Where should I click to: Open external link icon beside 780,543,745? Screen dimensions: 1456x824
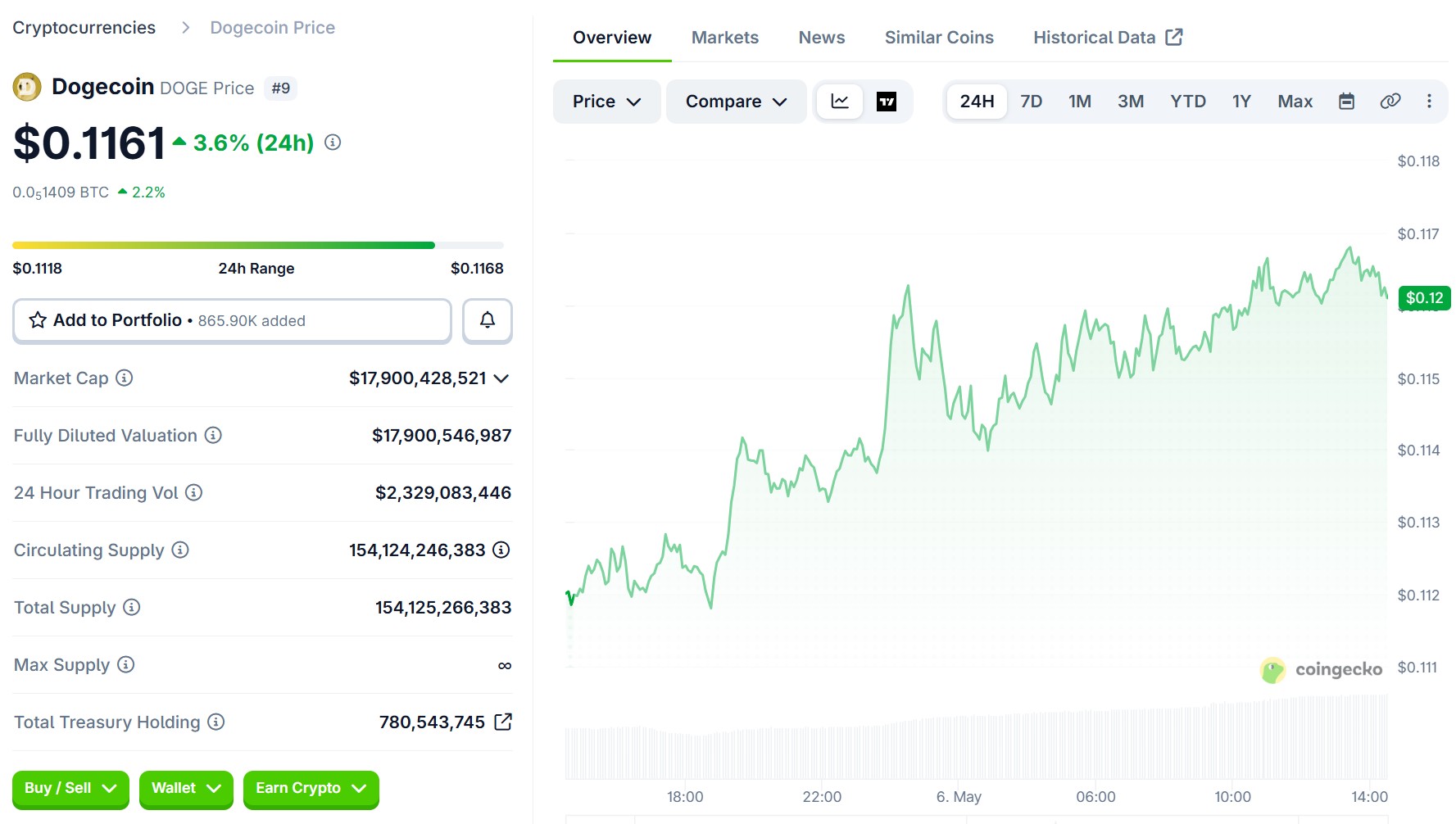click(x=504, y=722)
